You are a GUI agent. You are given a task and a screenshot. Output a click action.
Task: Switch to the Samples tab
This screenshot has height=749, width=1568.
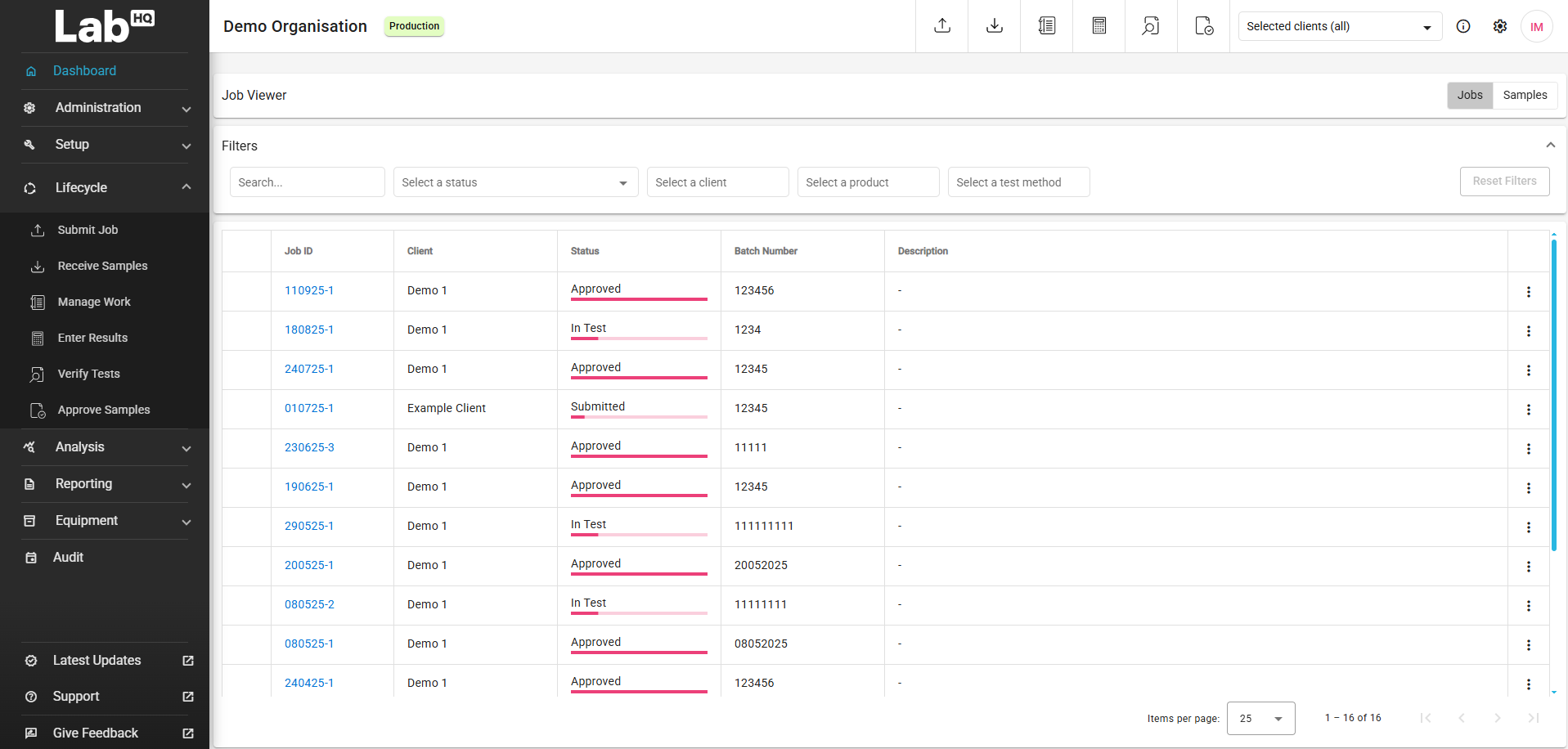pos(1524,95)
